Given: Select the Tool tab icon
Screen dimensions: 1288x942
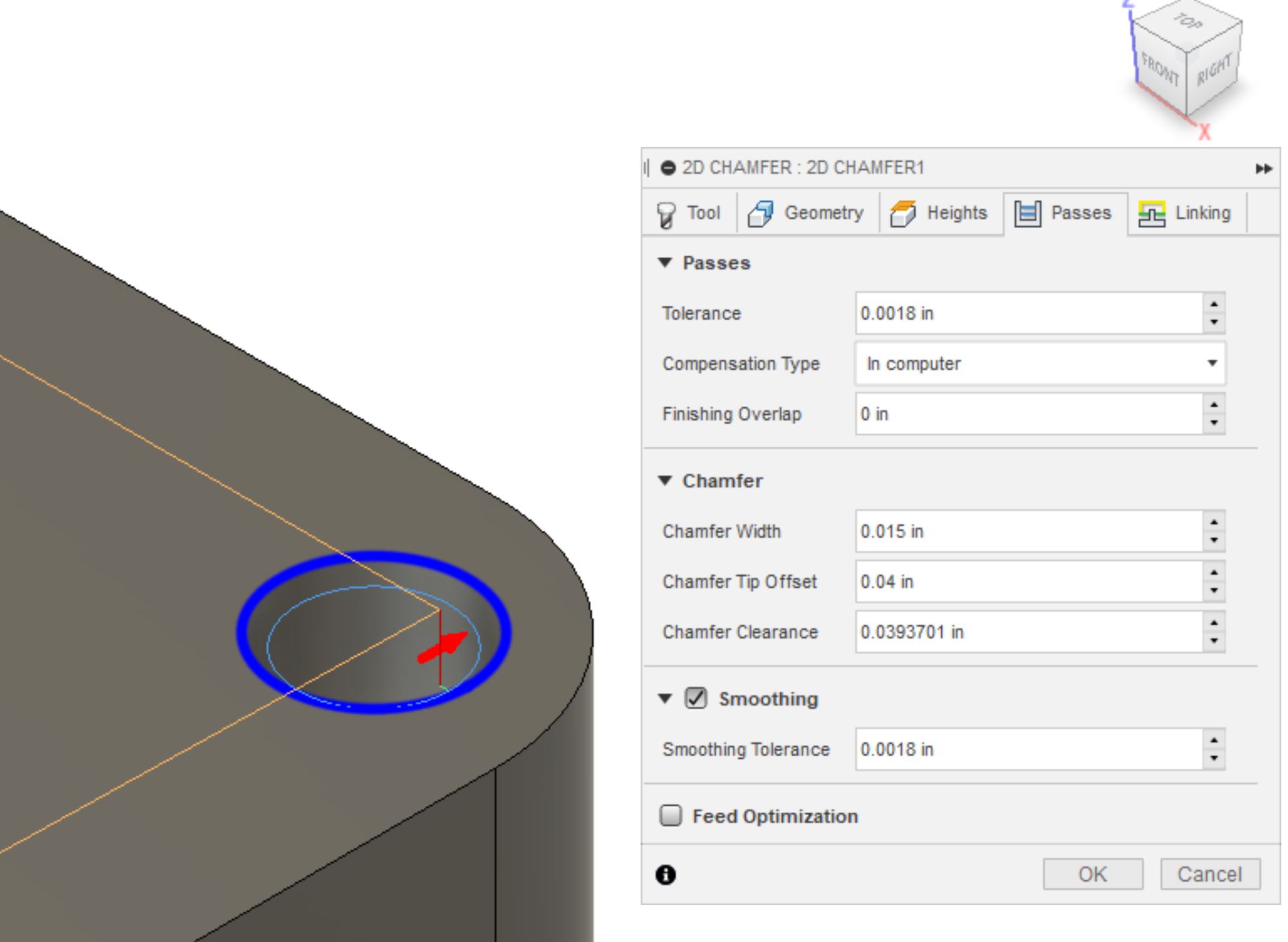Looking at the screenshot, I should (x=666, y=213).
